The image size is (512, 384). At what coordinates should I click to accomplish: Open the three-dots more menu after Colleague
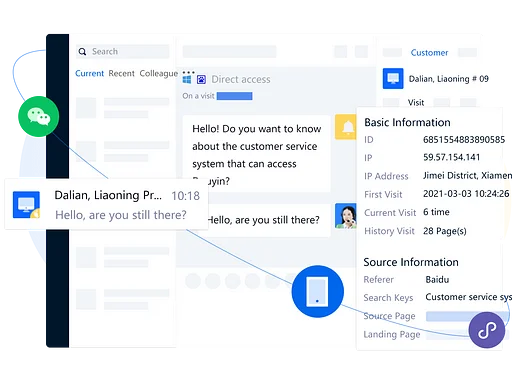point(188,72)
